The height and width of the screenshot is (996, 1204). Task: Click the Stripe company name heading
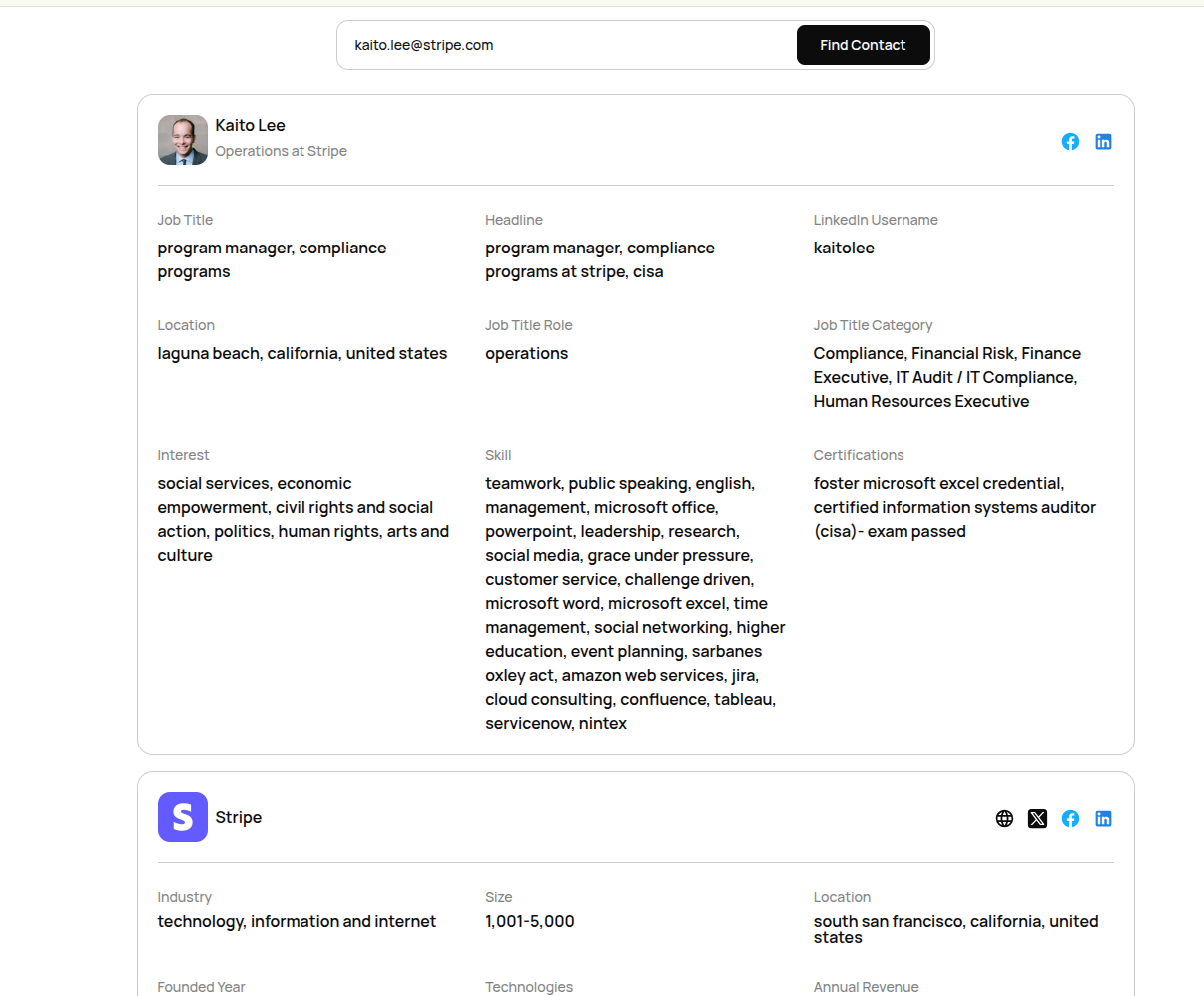[239, 817]
